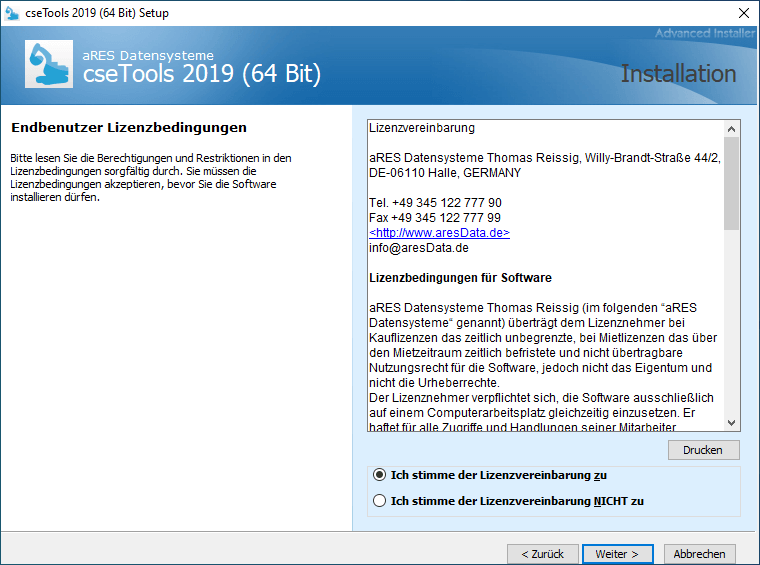Viewport: 760px width, 565px height.
Task: Click the license scrollbar up arrow
Action: 731,129
